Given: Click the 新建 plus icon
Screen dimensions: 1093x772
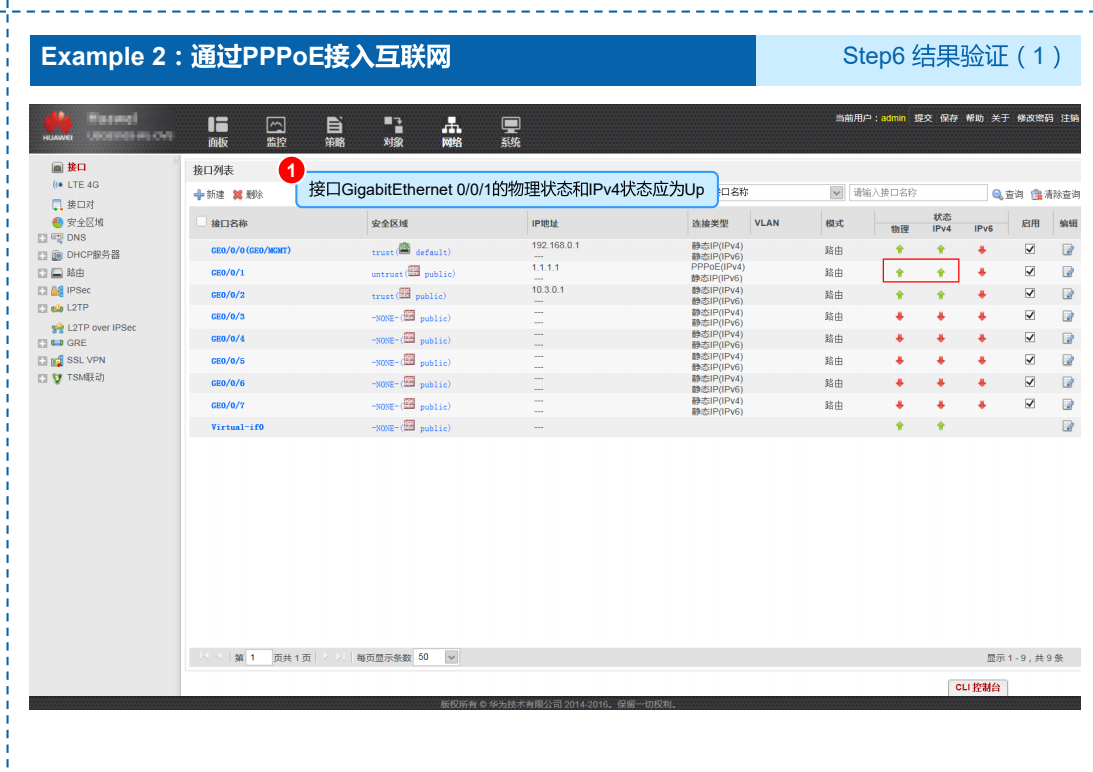Looking at the screenshot, I should click(199, 195).
